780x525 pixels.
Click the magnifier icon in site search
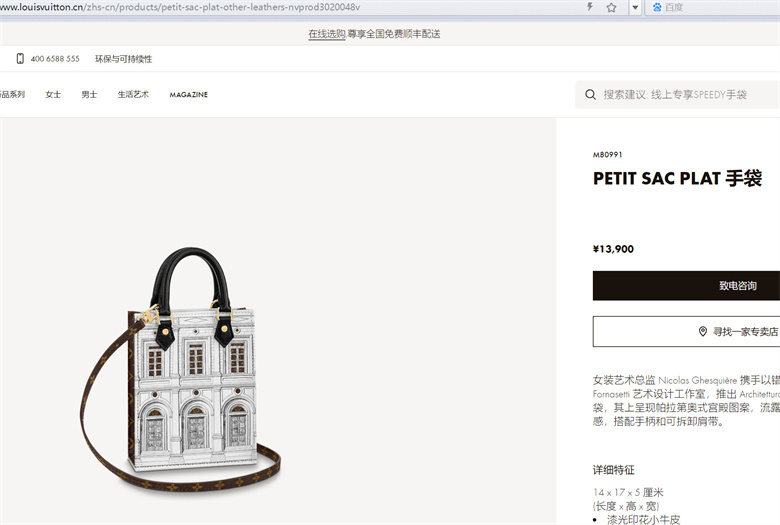[x=590, y=95]
